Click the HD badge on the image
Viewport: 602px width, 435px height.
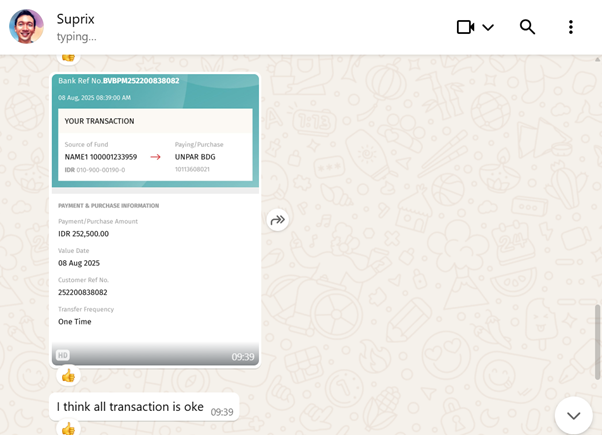(63, 355)
